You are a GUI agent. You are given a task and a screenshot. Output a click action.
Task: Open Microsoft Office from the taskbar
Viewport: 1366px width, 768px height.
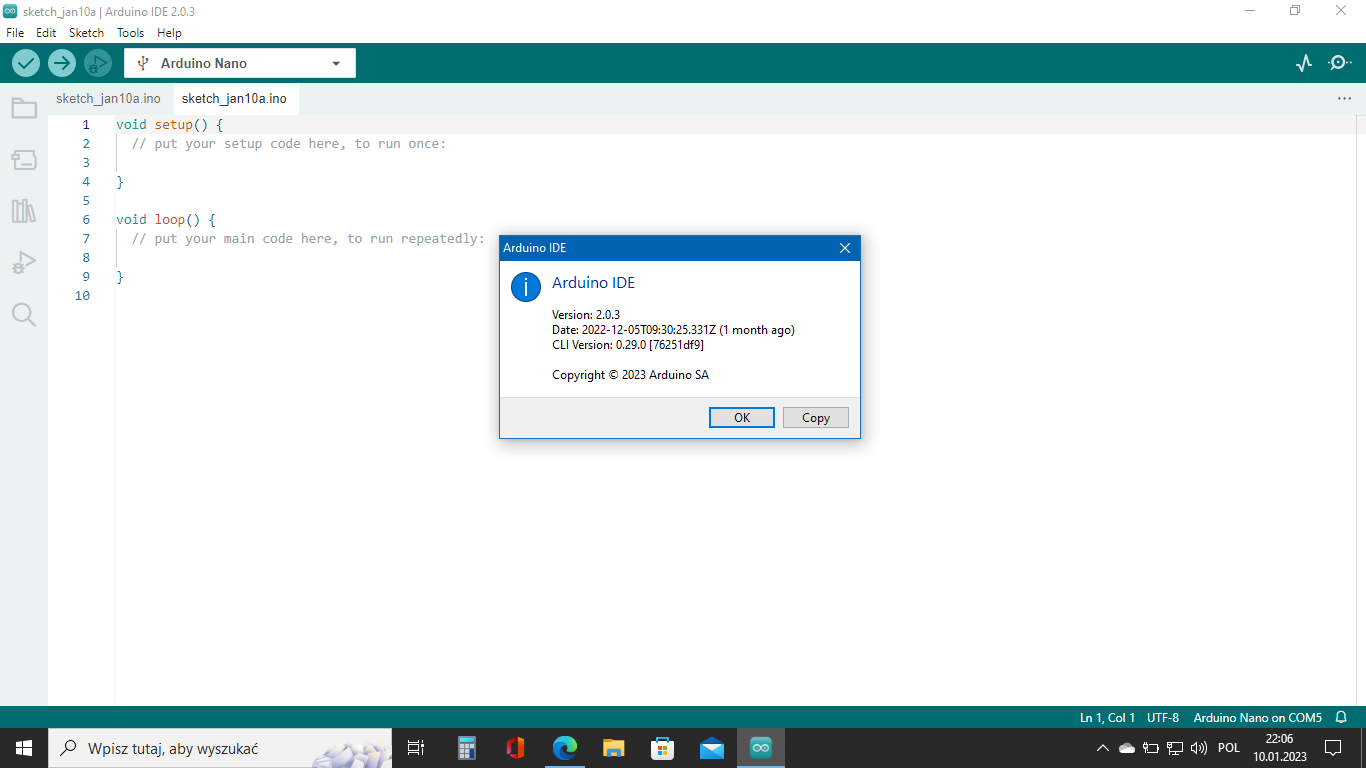click(x=515, y=748)
